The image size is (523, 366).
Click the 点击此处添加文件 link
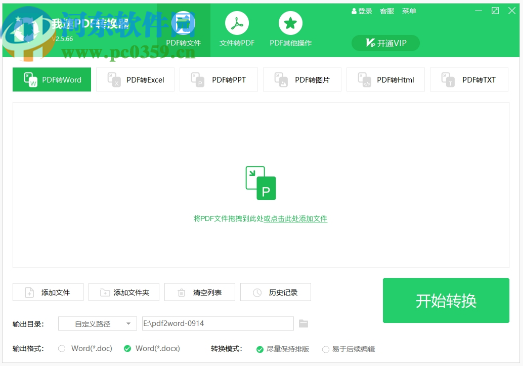click(296, 219)
